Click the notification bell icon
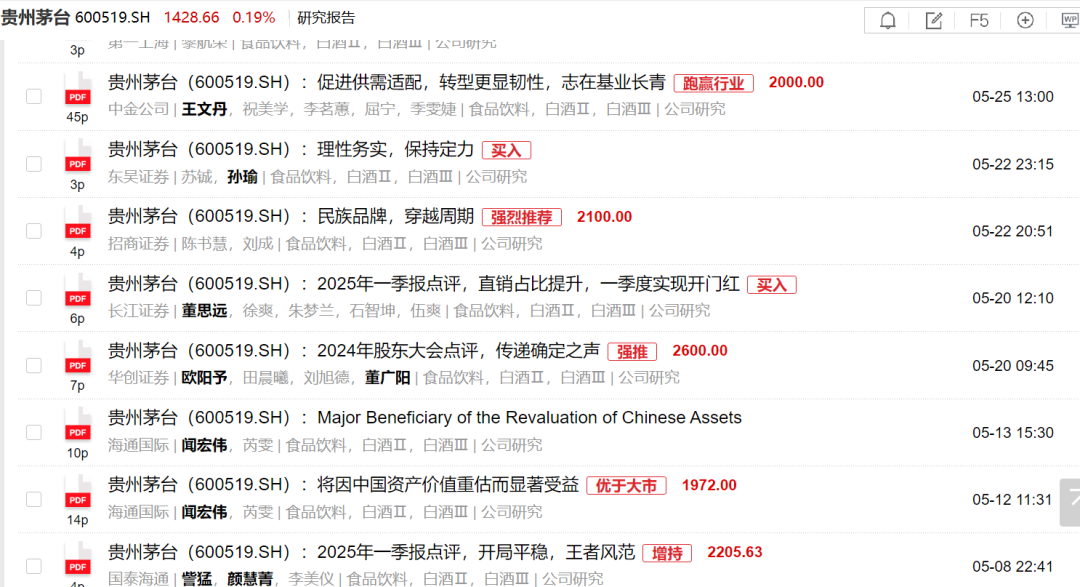This screenshot has width=1080, height=587. 888,20
